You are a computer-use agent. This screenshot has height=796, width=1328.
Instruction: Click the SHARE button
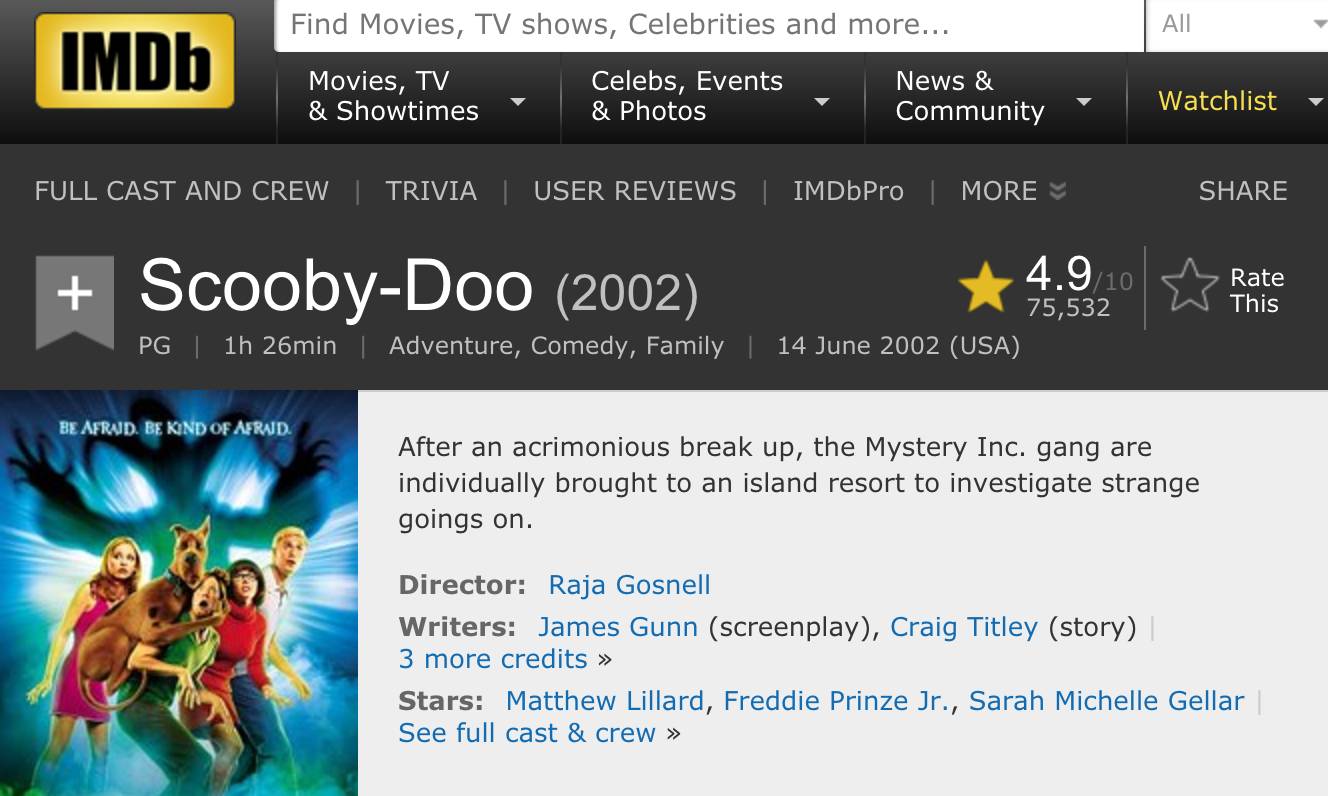pyautogui.click(x=1243, y=191)
